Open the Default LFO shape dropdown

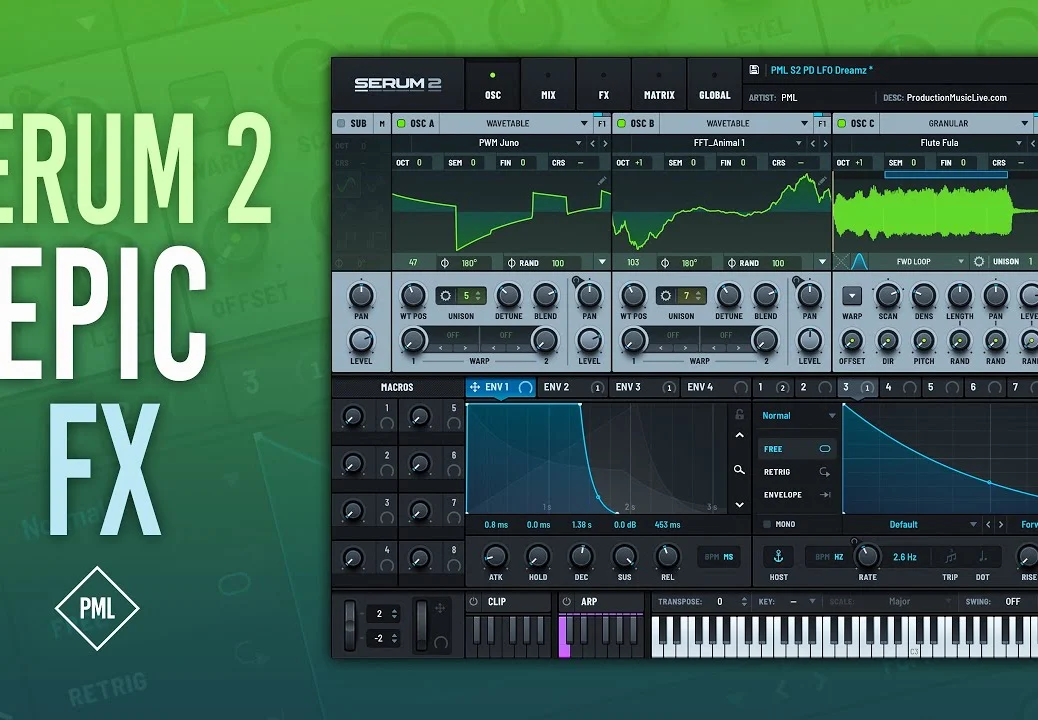911,525
